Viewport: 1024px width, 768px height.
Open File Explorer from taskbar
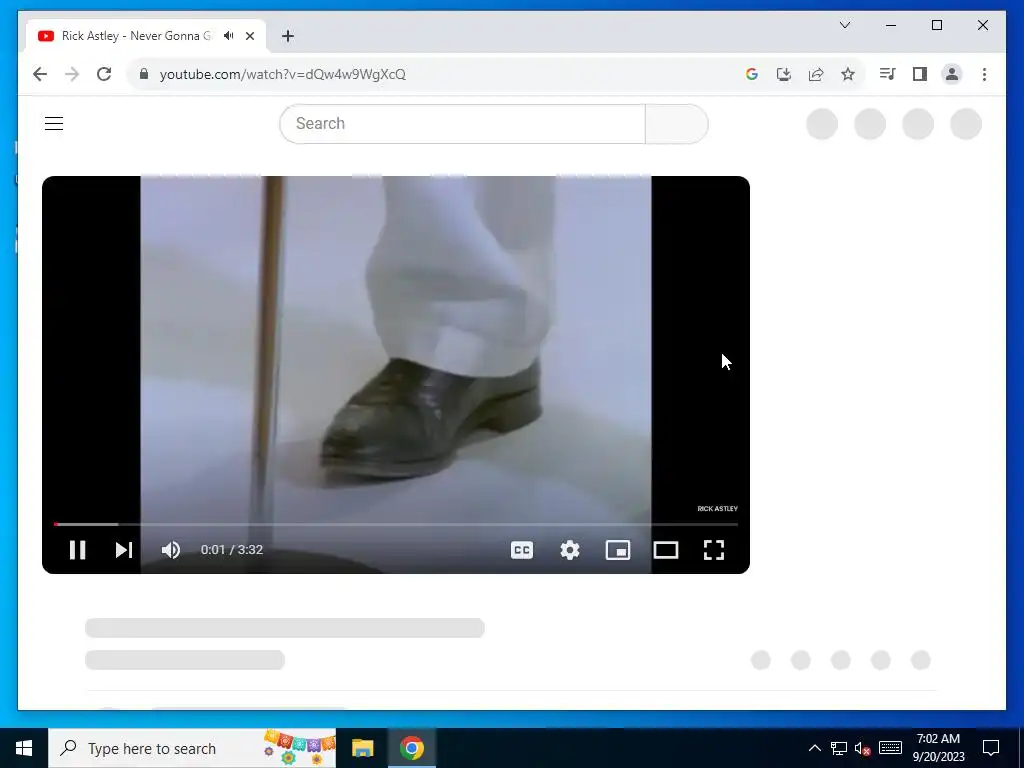362,748
